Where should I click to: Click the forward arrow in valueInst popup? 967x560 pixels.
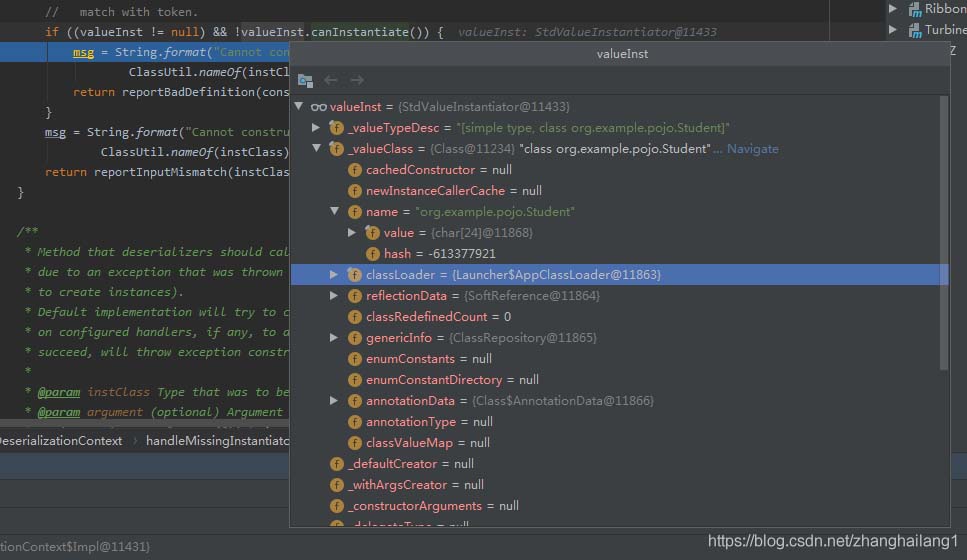point(357,80)
